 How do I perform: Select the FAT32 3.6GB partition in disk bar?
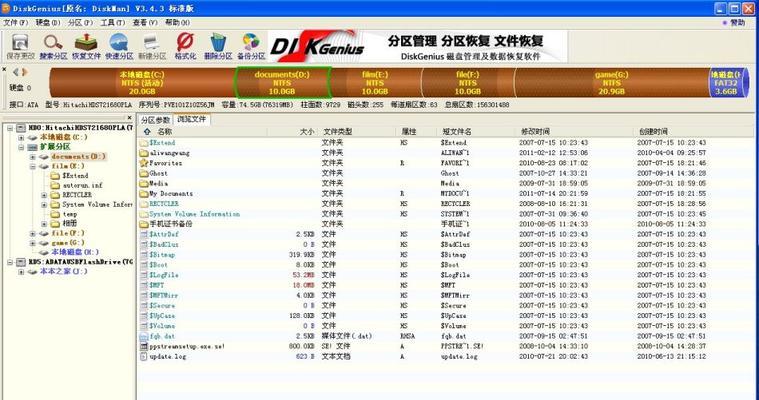click(x=728, y=83)
